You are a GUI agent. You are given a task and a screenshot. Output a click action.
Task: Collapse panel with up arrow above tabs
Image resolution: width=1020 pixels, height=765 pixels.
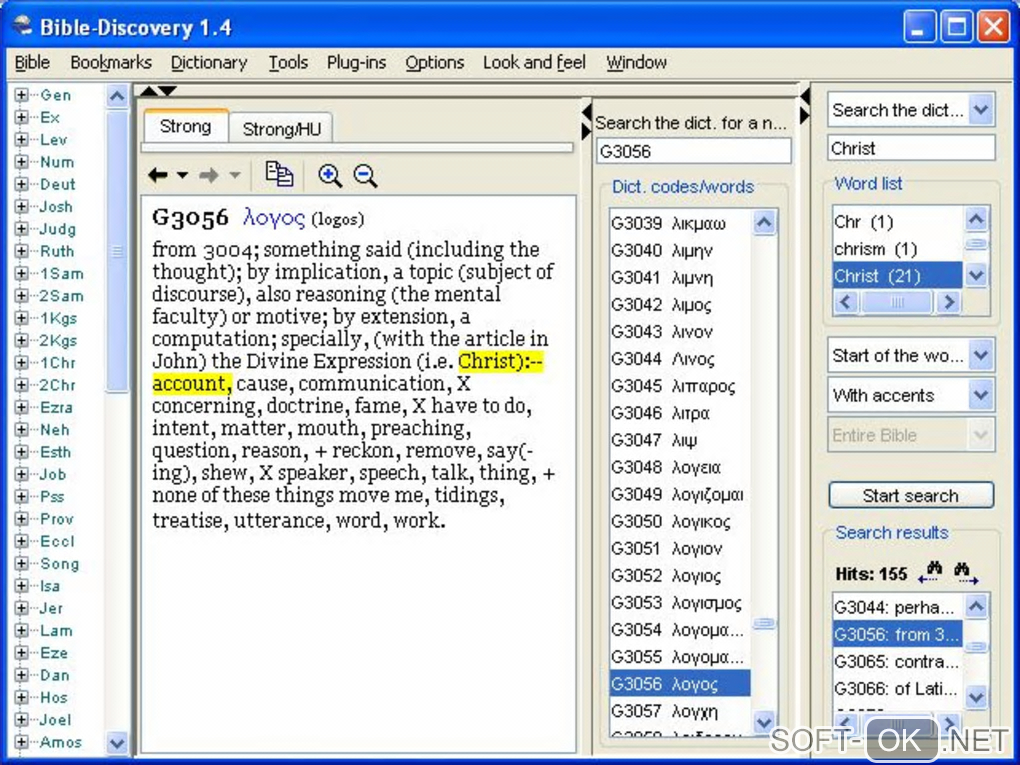(x=148, y=90)
